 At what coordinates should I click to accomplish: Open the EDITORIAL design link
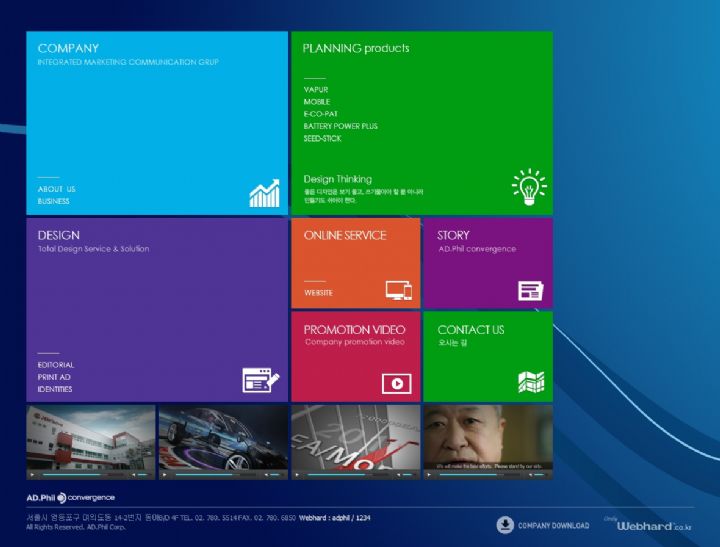(56, 365)
